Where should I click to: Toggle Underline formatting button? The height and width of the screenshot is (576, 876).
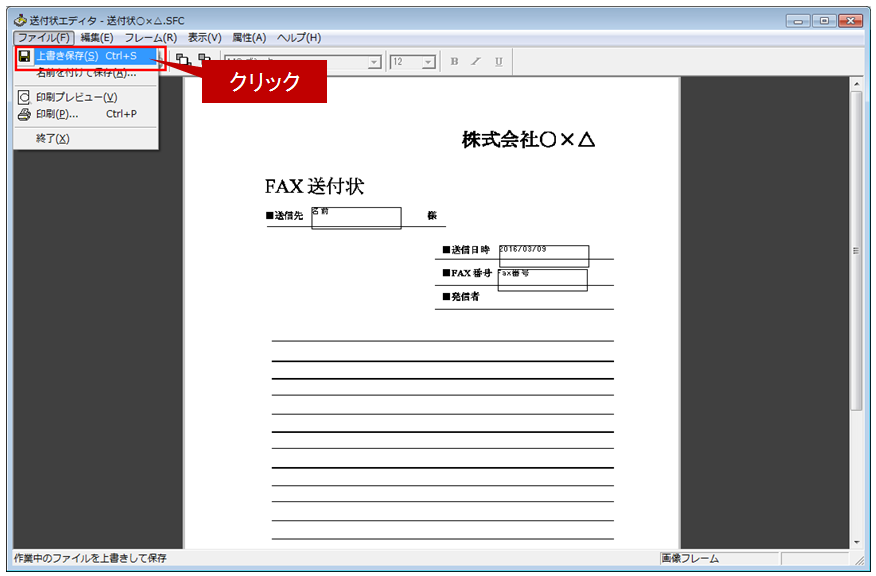coord(498,61)
